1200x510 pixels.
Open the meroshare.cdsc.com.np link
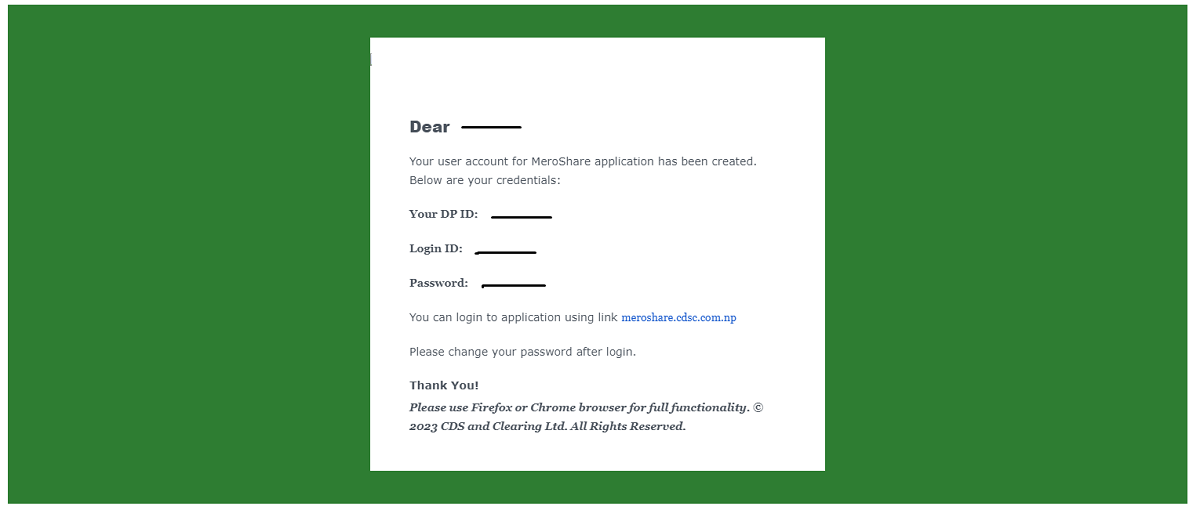(x=679, y=318)
